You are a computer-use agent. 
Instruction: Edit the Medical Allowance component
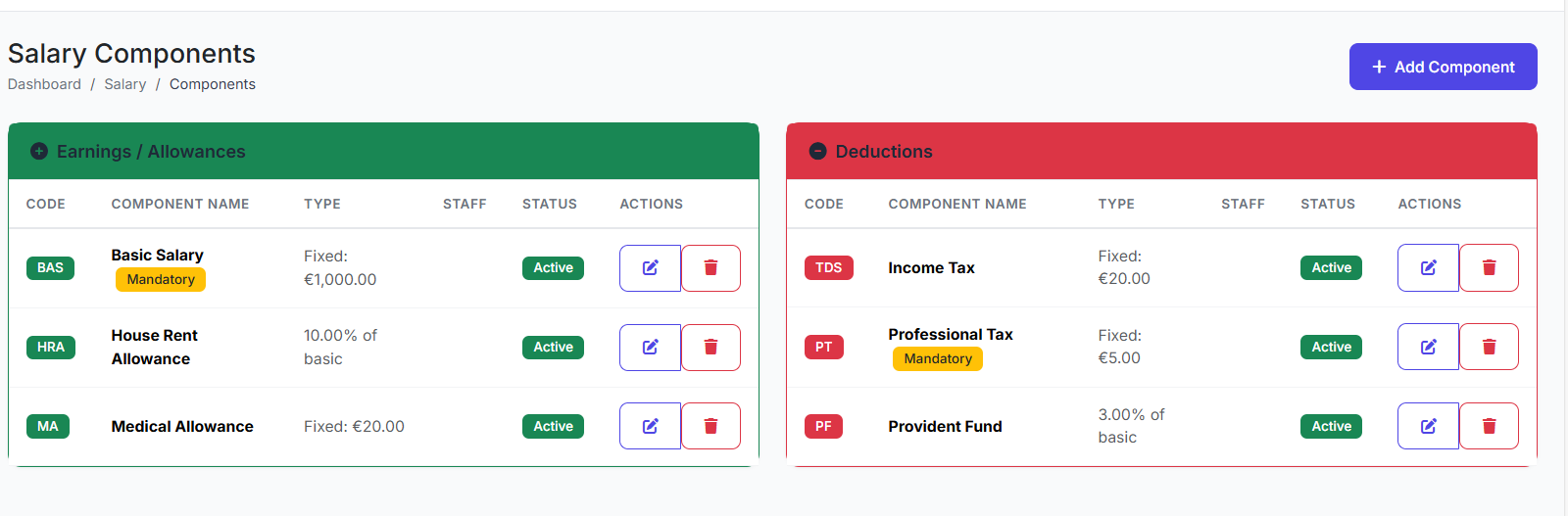650,426
